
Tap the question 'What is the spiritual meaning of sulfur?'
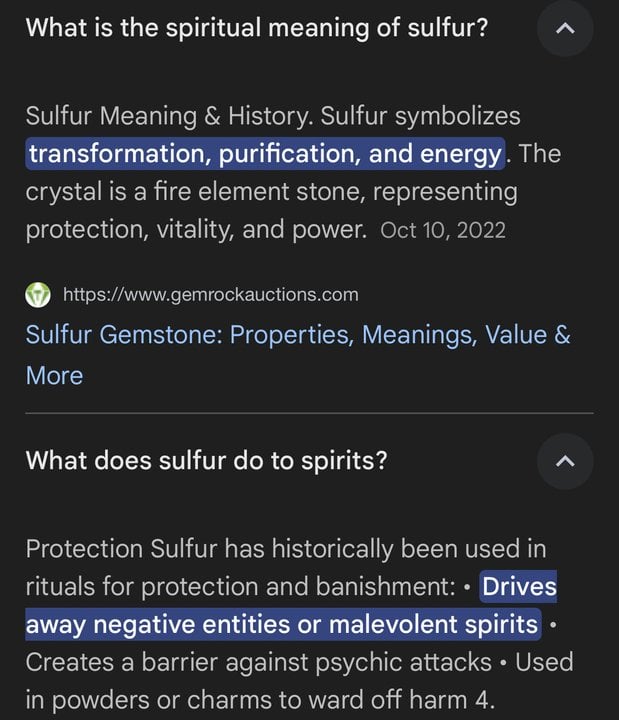[x=257, y=28]
